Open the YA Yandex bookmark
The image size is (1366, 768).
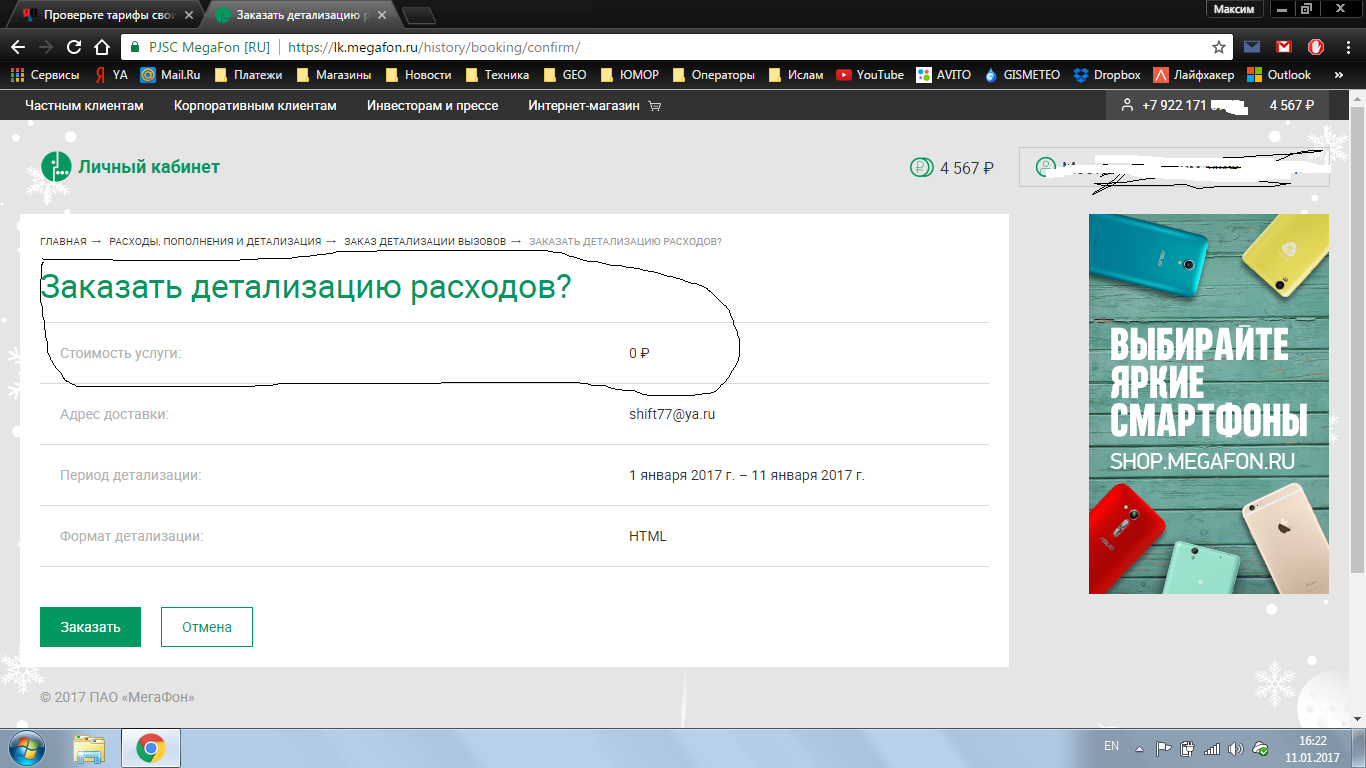111,75
